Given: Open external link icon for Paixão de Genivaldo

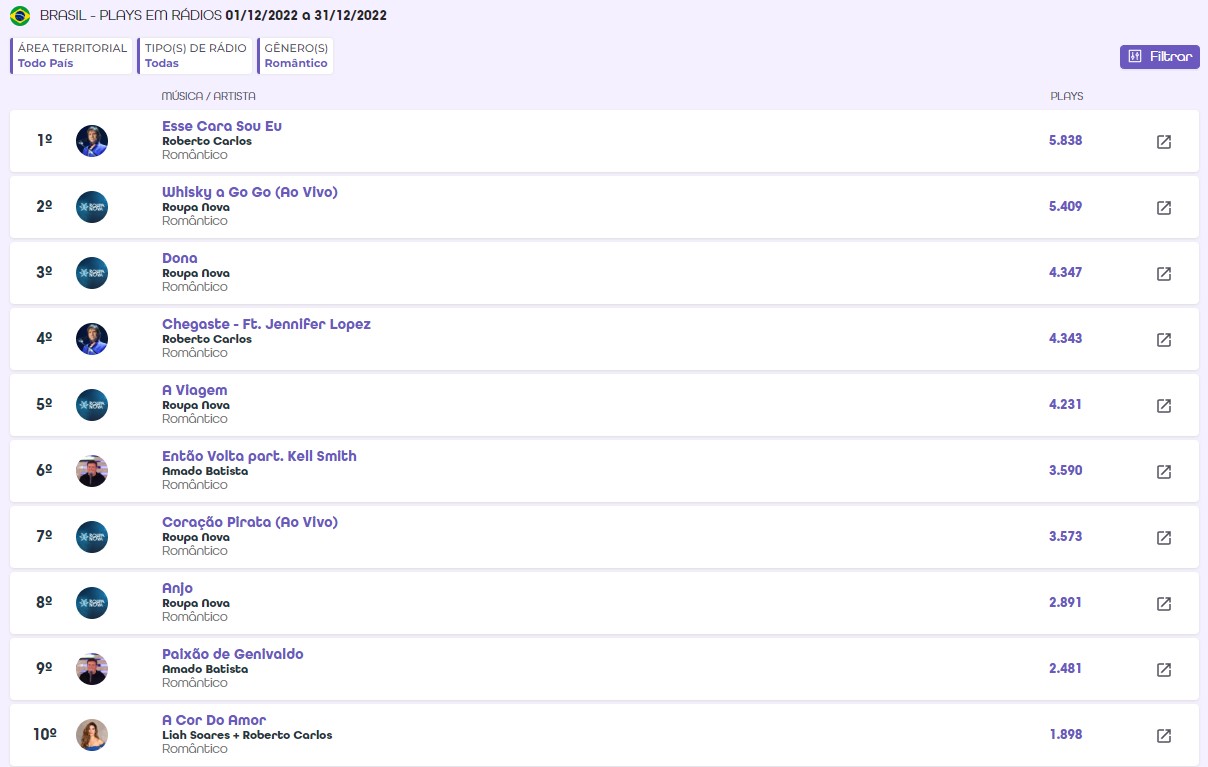Looking at the screenshot, I should (x=1164, y=670).
